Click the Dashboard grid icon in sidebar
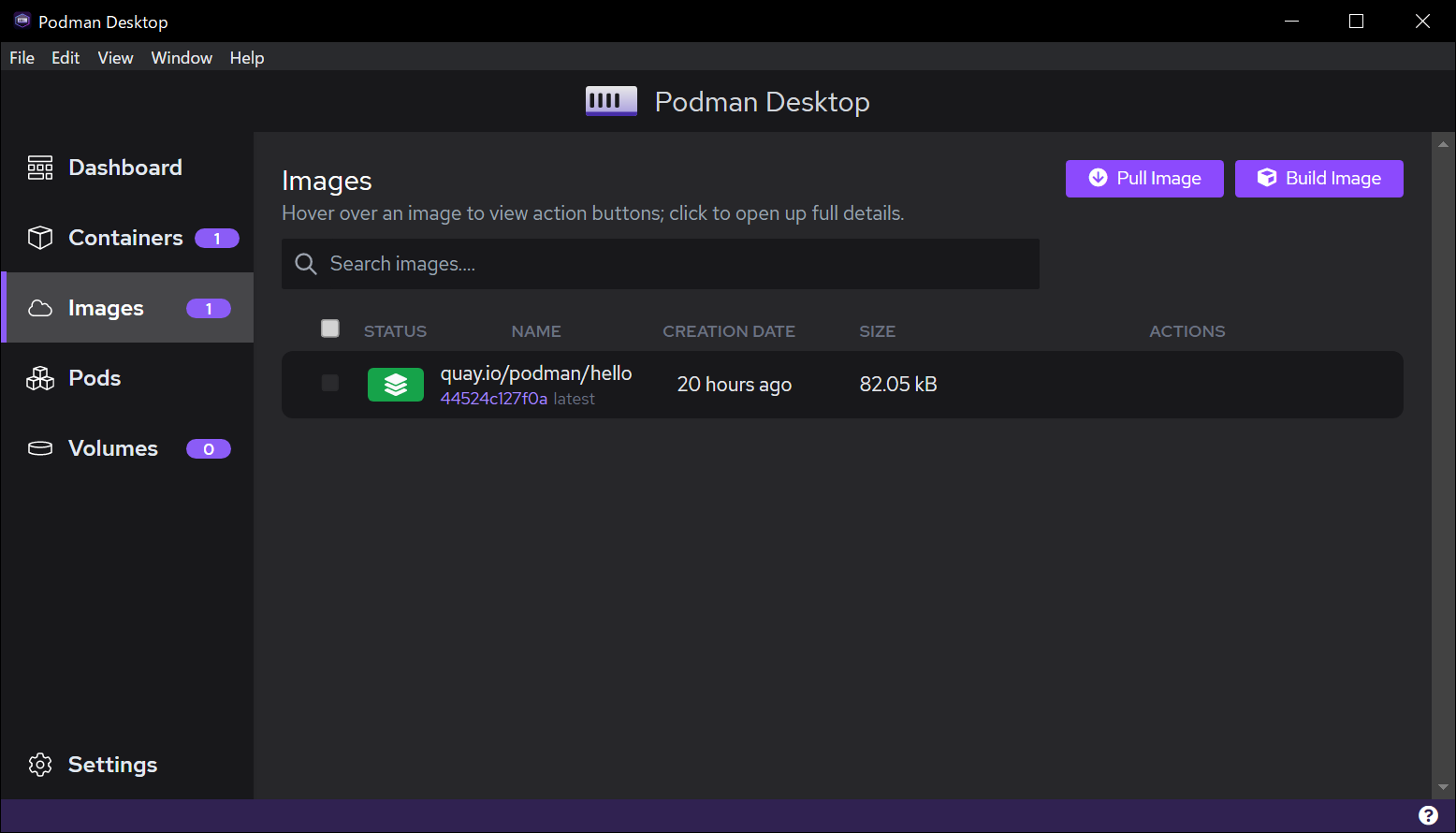The width and height of the screenshot is (1456, 833). point(40,168)
